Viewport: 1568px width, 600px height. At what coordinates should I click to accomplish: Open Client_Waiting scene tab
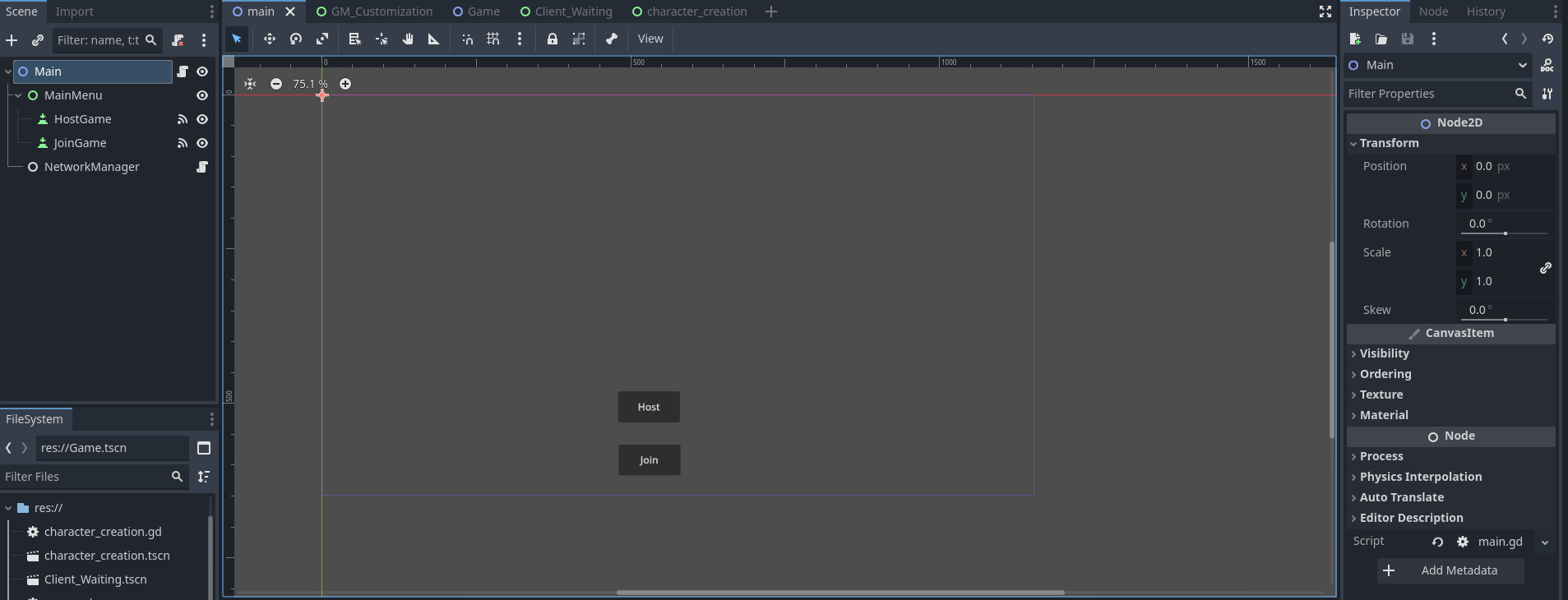click(566, 12)
